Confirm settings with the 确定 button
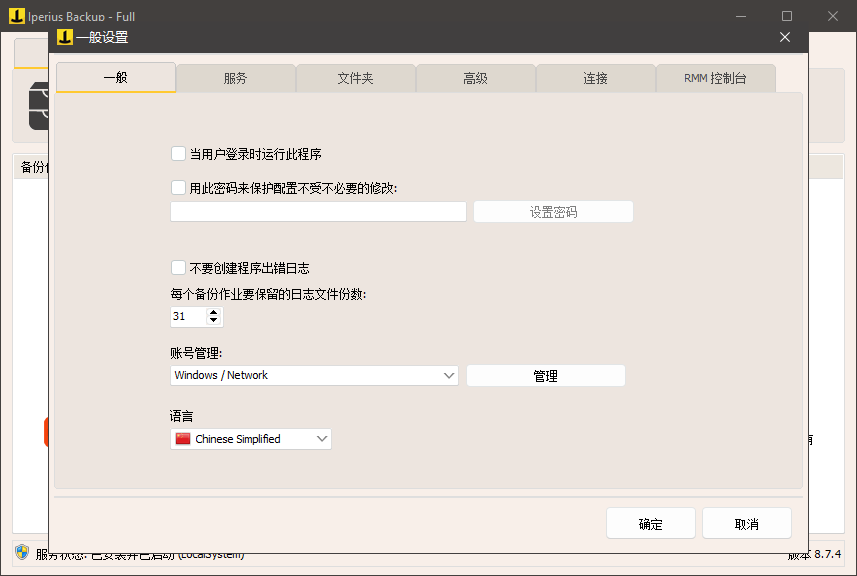 pos(650,522)
